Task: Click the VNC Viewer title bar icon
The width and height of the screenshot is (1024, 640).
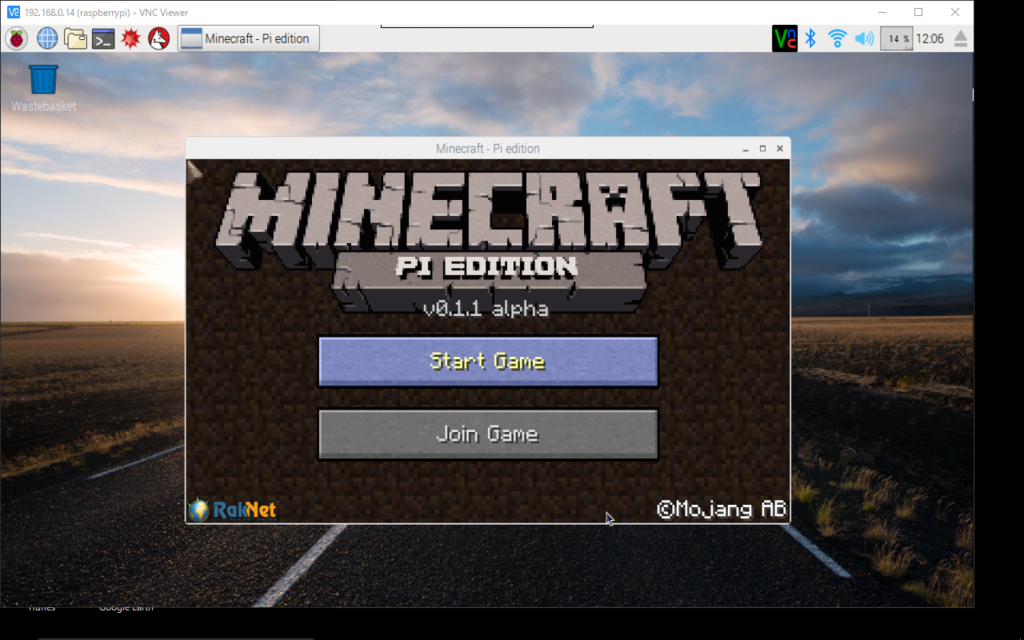Action: 13,12
